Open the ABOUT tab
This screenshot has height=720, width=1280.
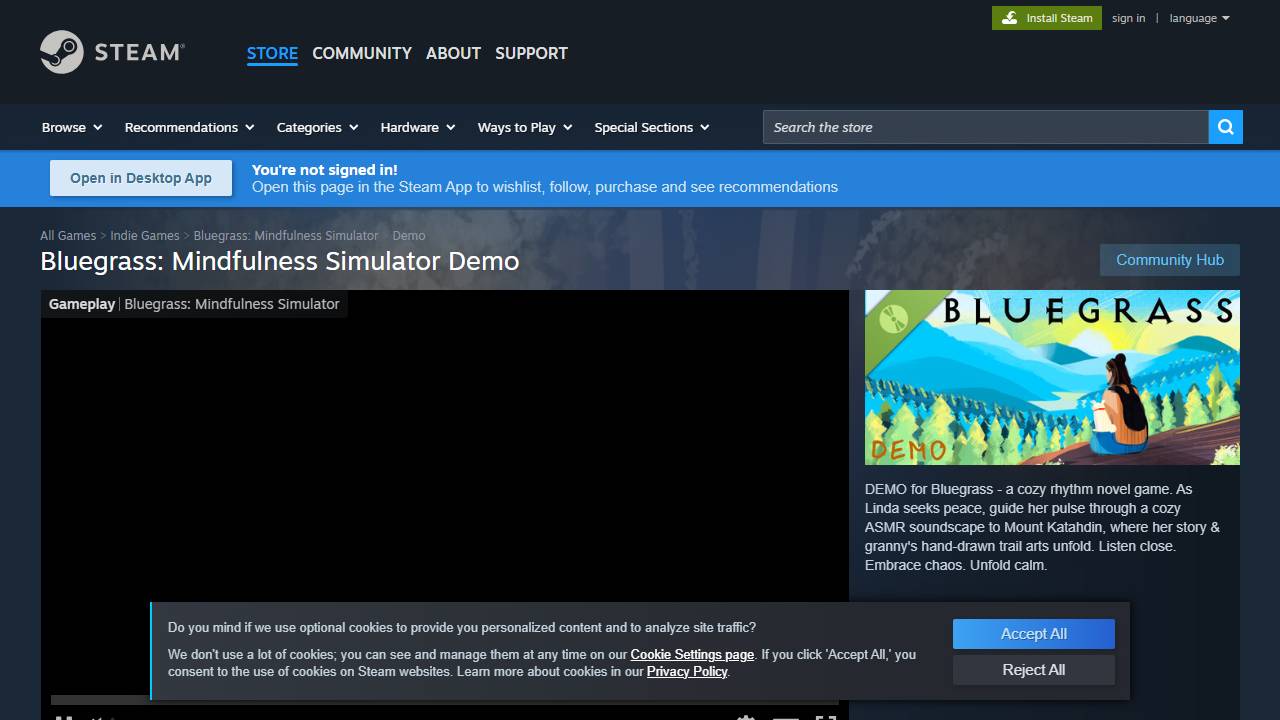point(453,53)
